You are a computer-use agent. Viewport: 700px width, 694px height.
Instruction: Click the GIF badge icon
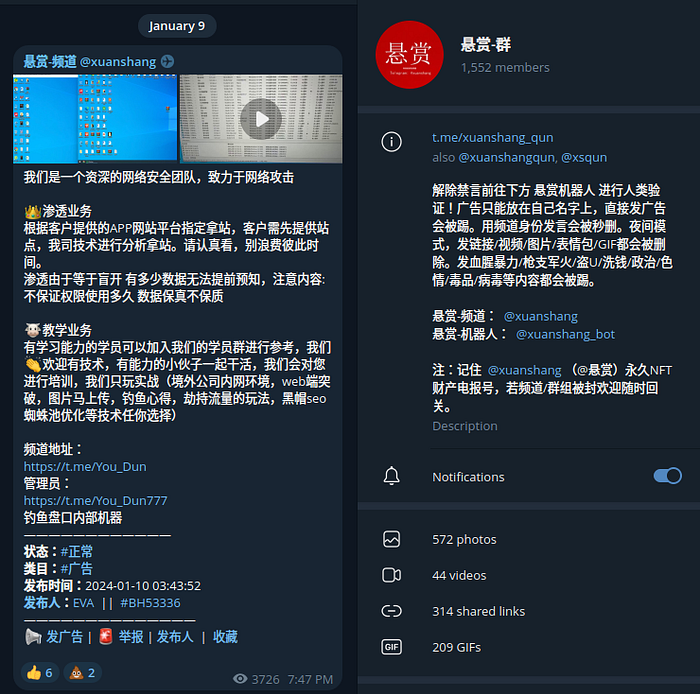point(392,647)
